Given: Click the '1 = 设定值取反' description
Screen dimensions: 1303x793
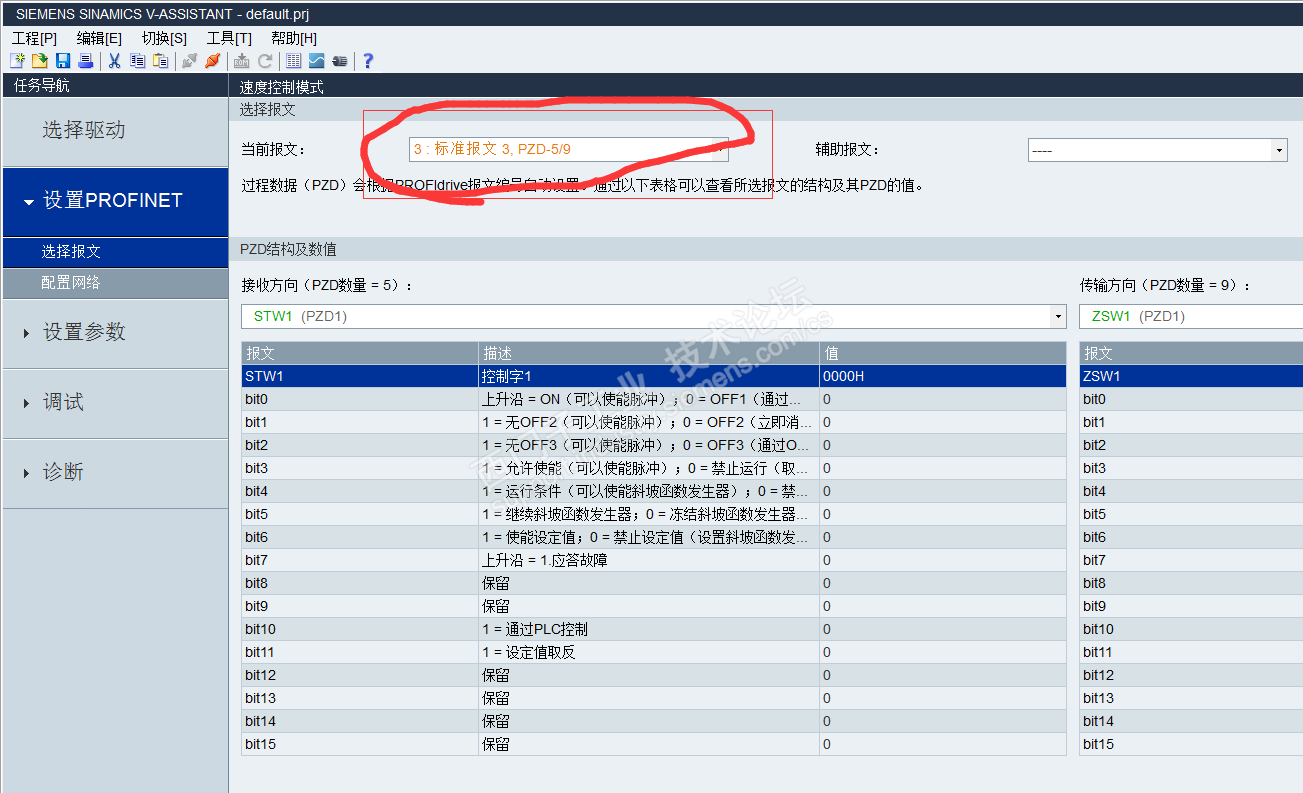Looking at the screenshot, I should point(649,652).
